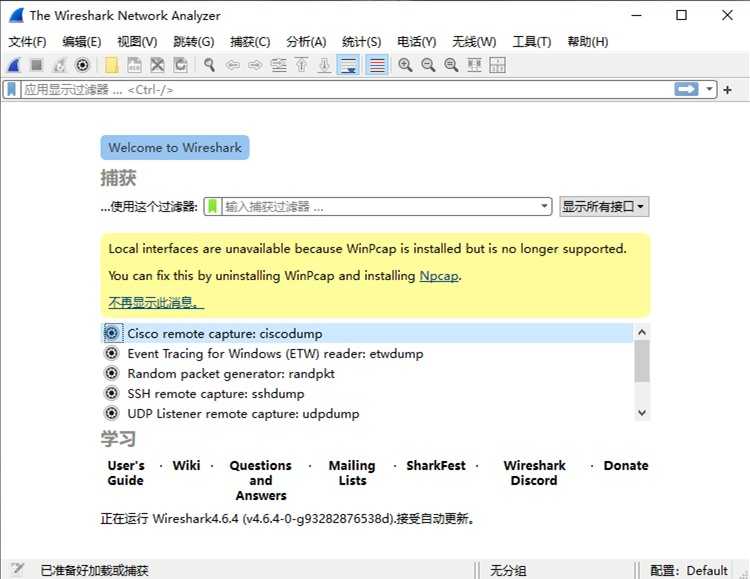Screen dimensions: 750x579
Task: Click the interface list vertical scrollbar
Action: pos(641,363)
